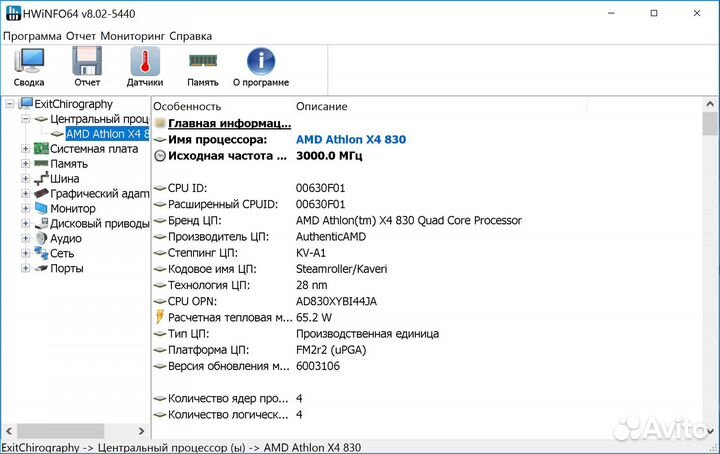Click chip icon next to Центральный проц

pyautogui.click(x=41, y=119)
